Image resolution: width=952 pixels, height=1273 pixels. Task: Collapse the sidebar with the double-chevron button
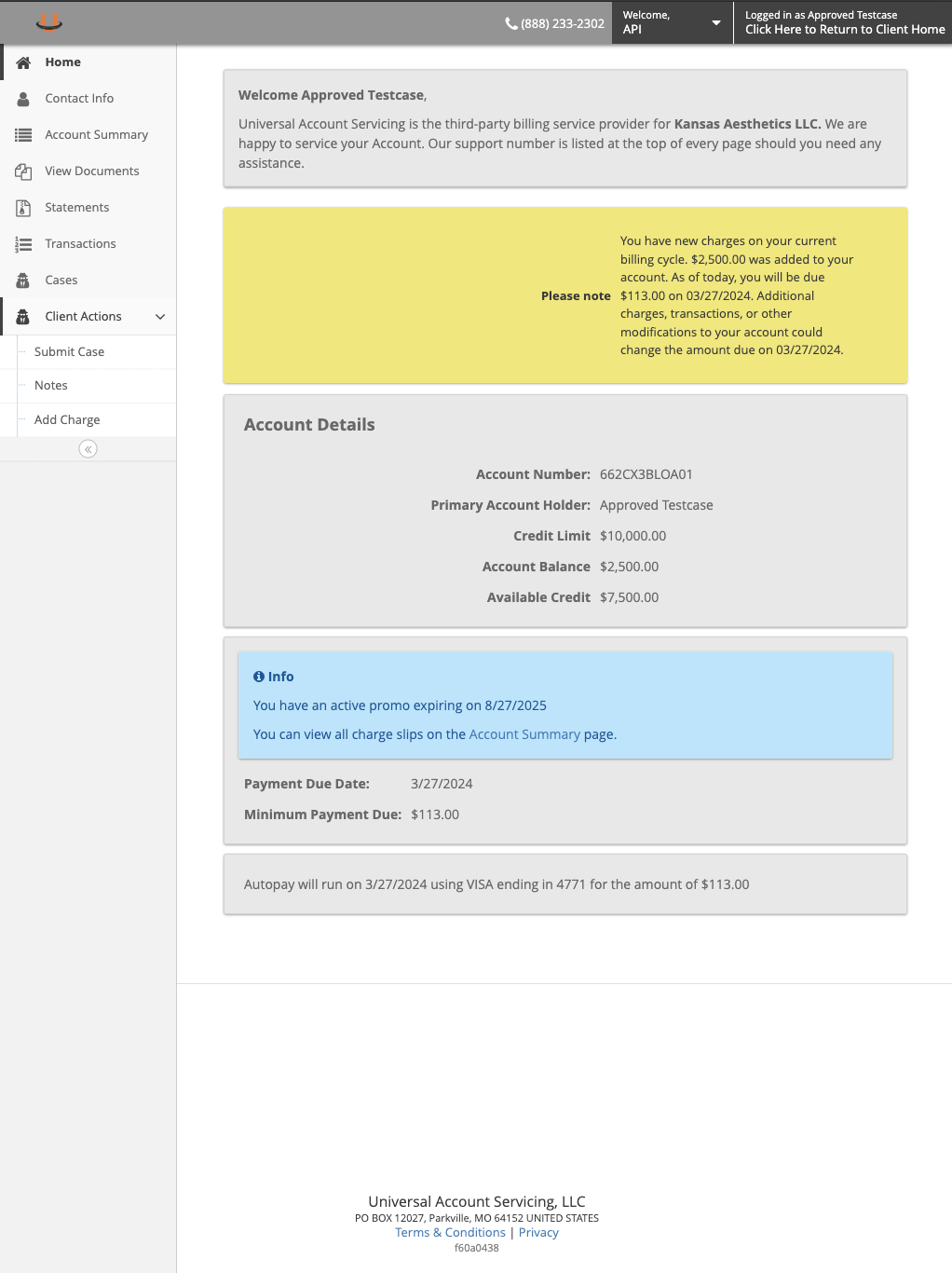(88, 449)
